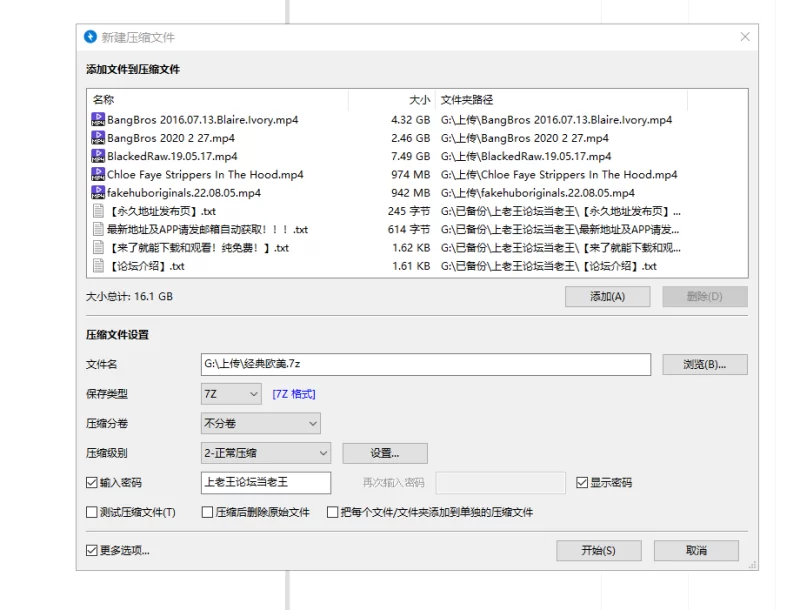Click the 614 字节 size cell
Screen dimensions: 800x610
[x=409, y=229]
